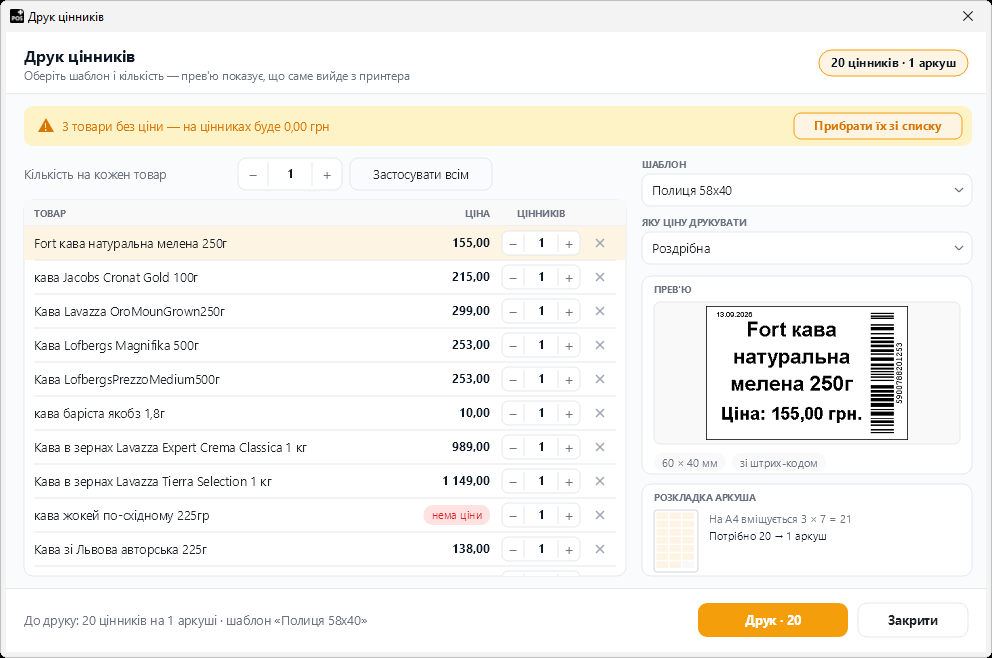Viewport: 992px width, 658px height.
Task: Remove Fort кава натуральна мелена 250г row
Action: pos(600,243)
